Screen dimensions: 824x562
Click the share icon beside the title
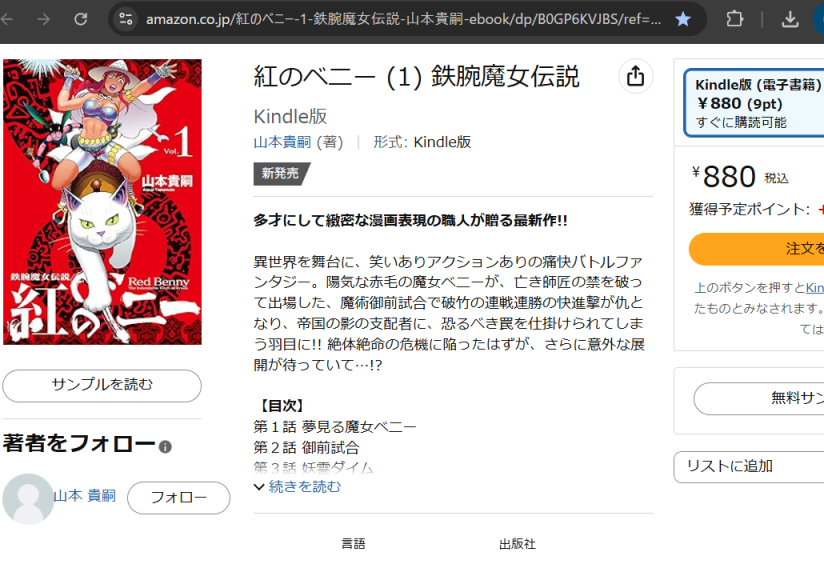(635, 76)
